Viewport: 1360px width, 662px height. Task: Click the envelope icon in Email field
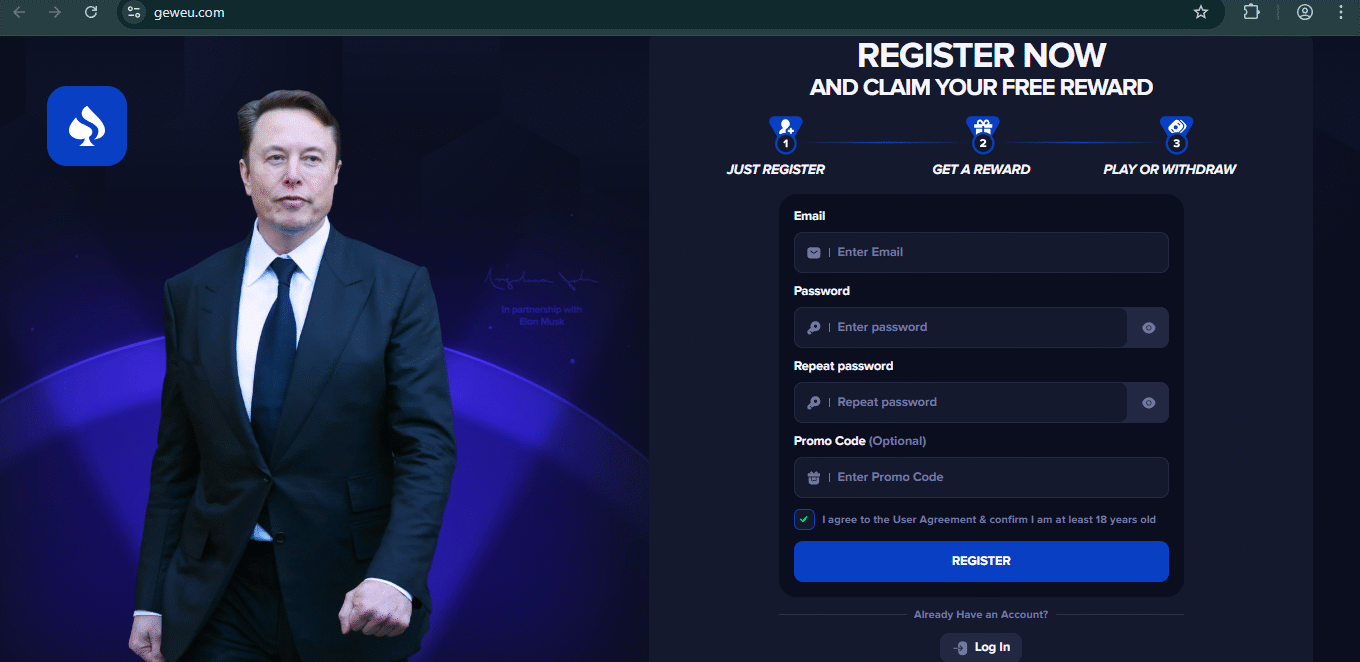(813, 252)
